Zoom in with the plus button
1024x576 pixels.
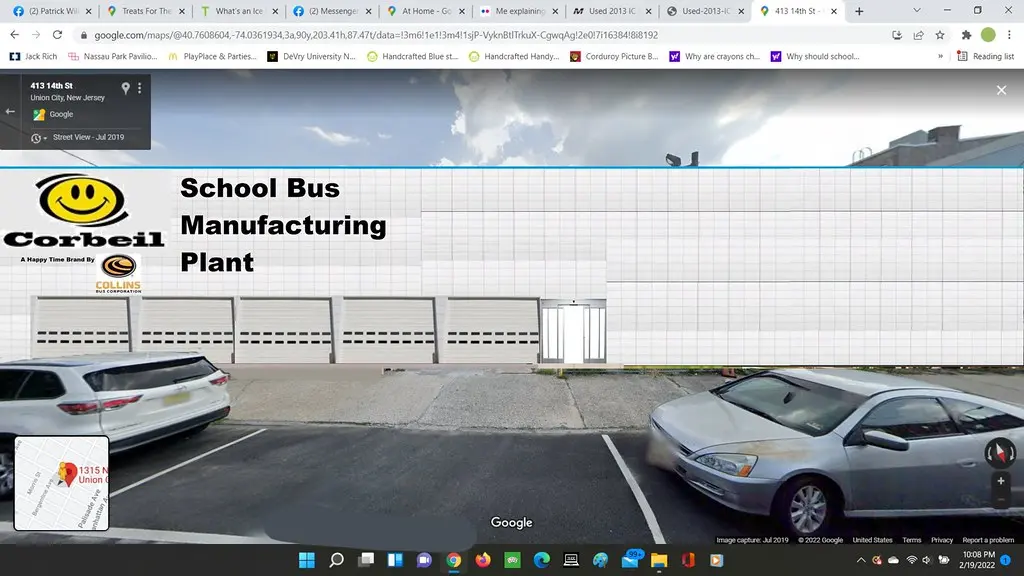[1000, 481]
